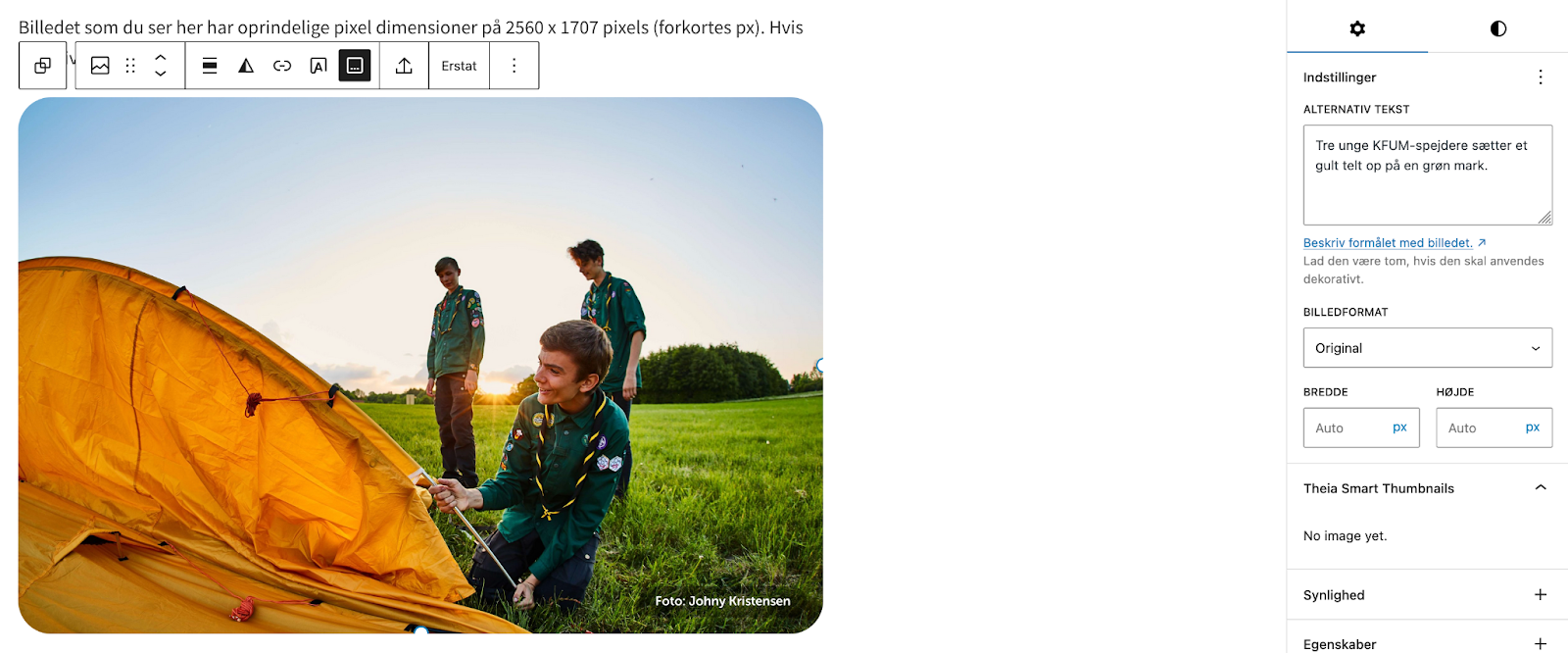This screenshot has width=1568, height=653.
Task: Insert a link with the chain icon
Action: point(282,66)
